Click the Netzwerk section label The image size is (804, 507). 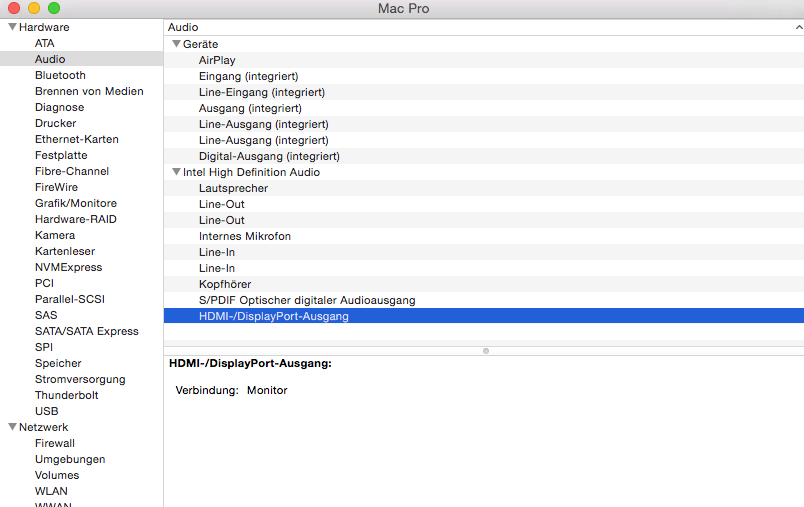(x=44, y=427)
